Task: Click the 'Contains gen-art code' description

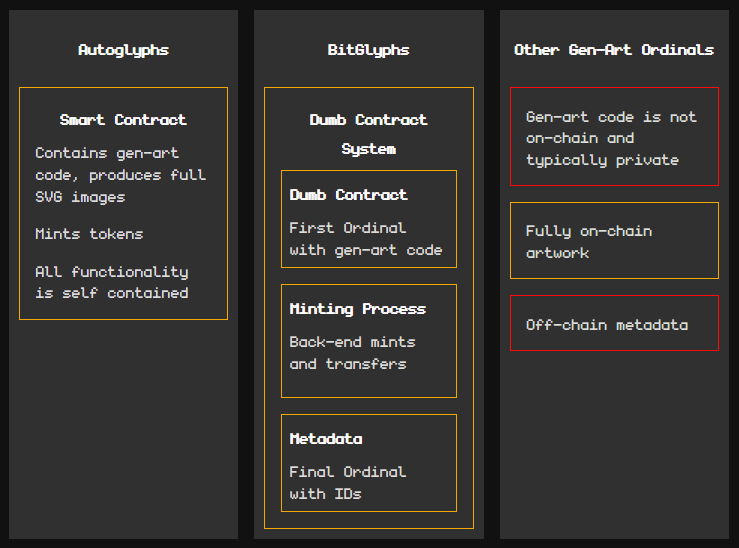Action: point(120,175)
